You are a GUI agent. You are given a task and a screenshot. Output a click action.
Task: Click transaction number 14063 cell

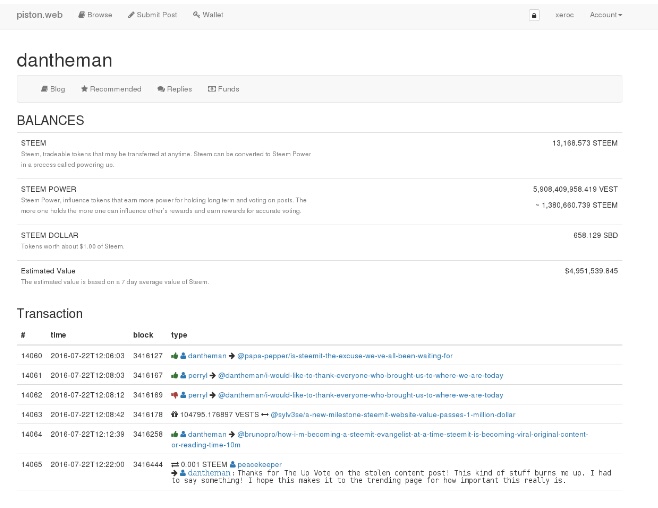(31, 414)
